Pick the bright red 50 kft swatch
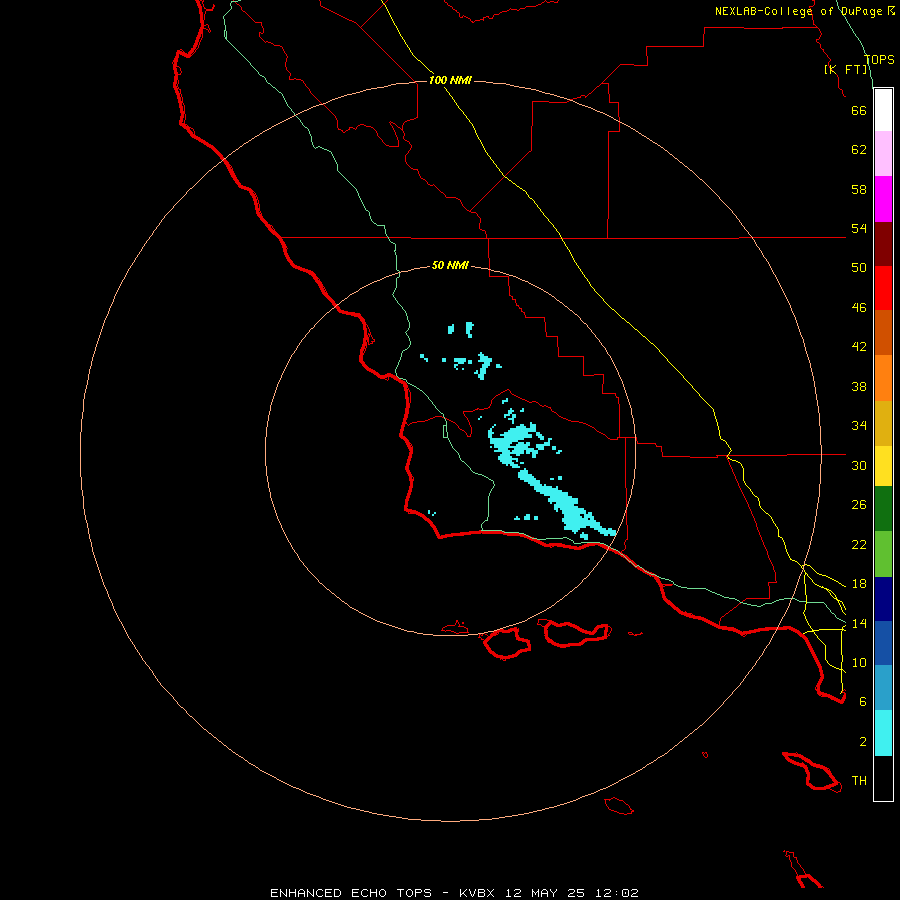The height and width of the screenshot is (900, 900). [883, 288]
